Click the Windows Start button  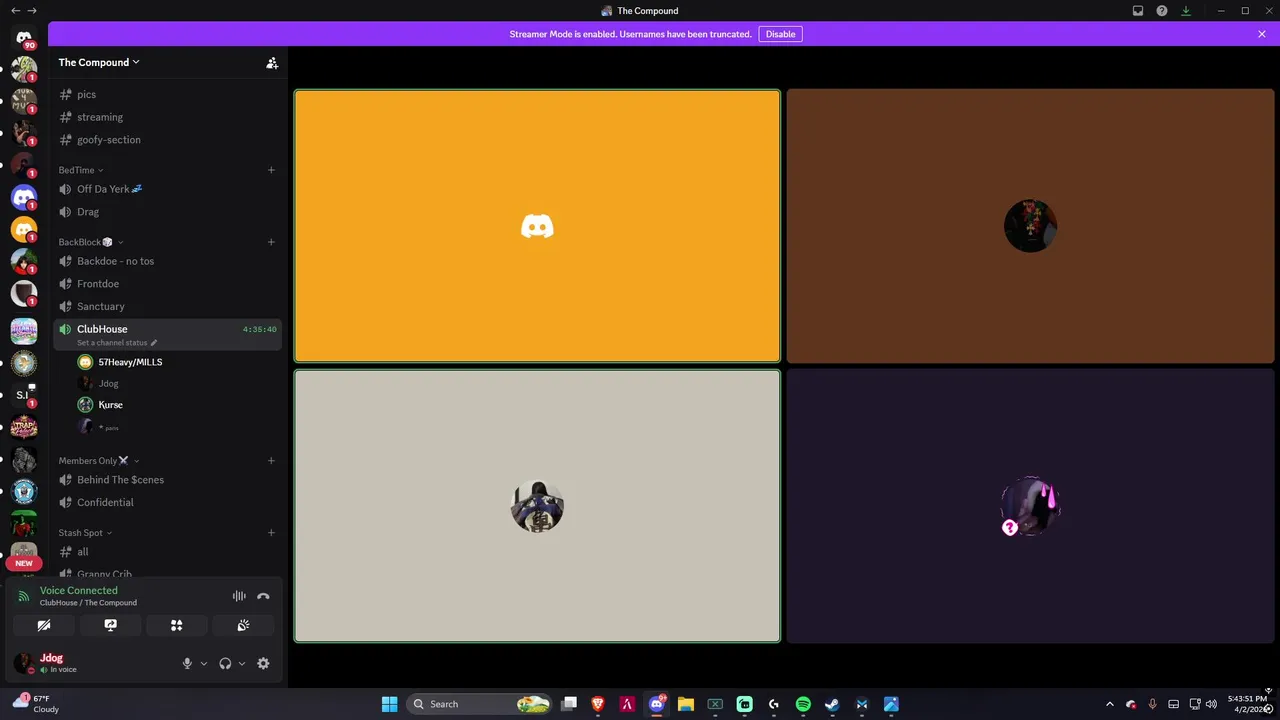click(x=389, y=704)
